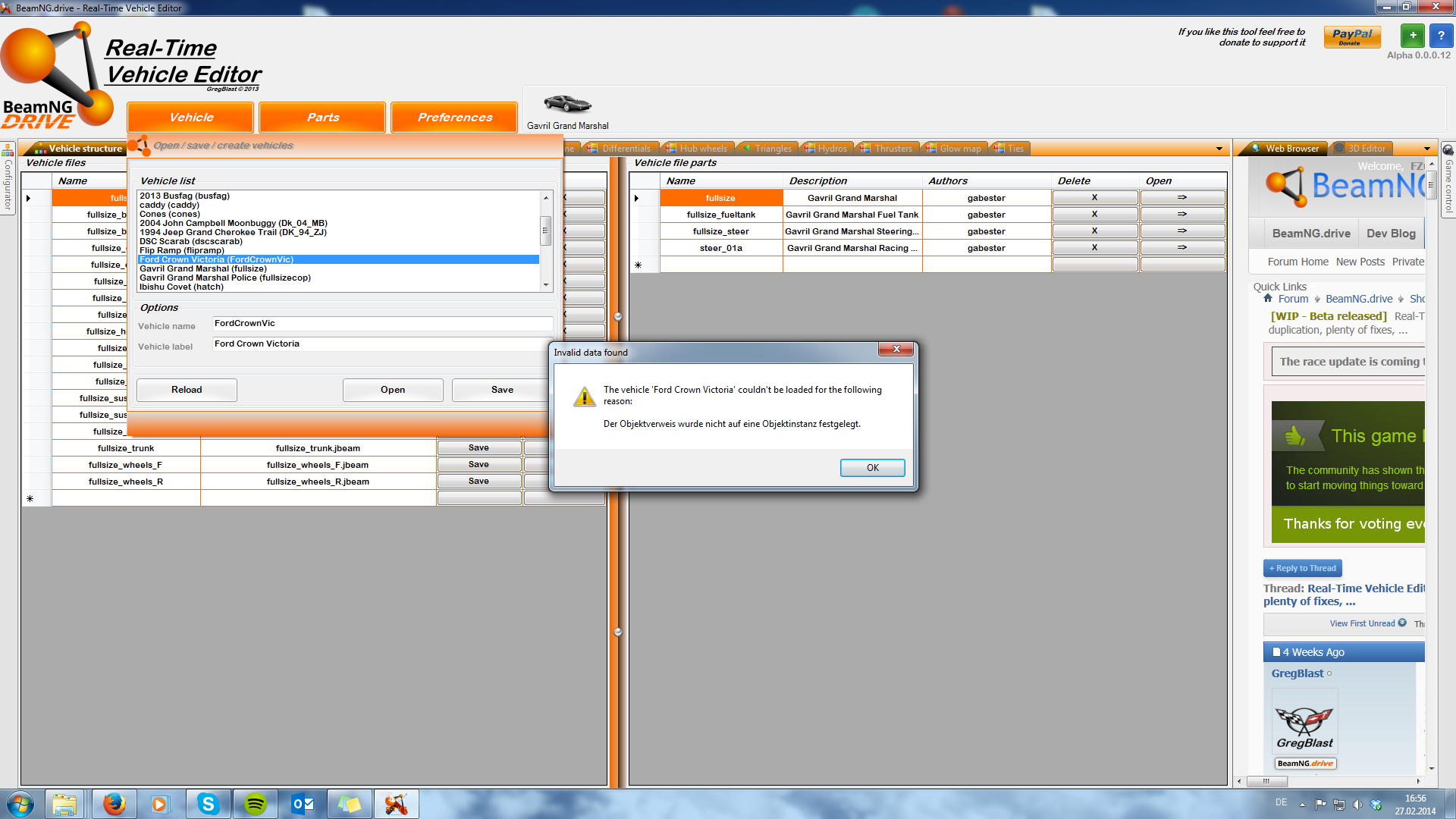Click OK in the Invalid data dialog

(872, 468)
